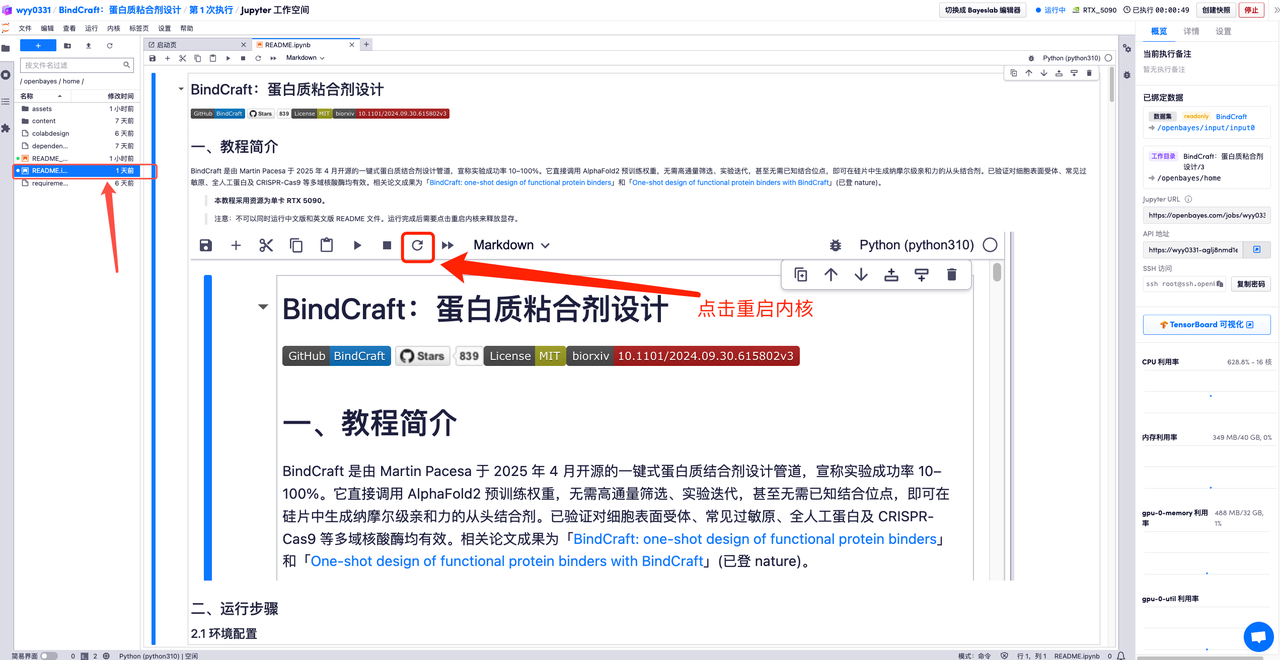The image size is (1280, 660).
Task: Open the chat support bubble icon
Action: pyautogui.click(x=1258, y=636)
